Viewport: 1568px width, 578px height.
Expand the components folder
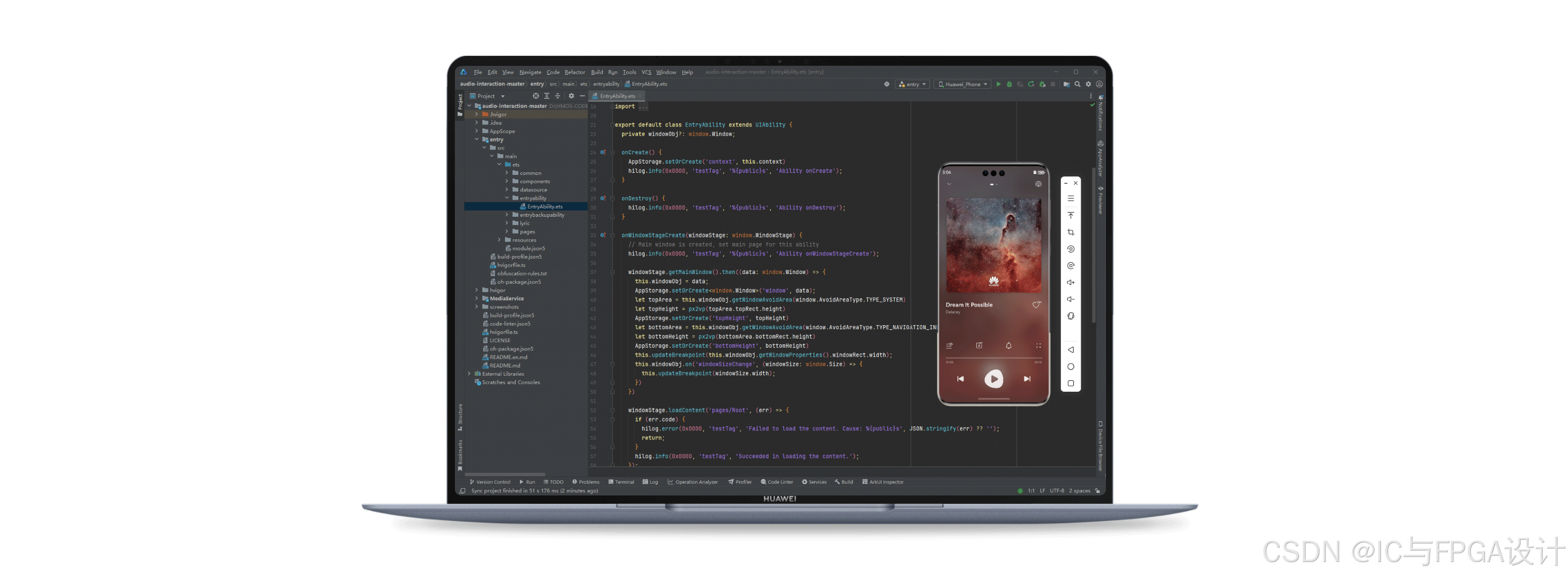pyautogui.click(x=507, y=182)
